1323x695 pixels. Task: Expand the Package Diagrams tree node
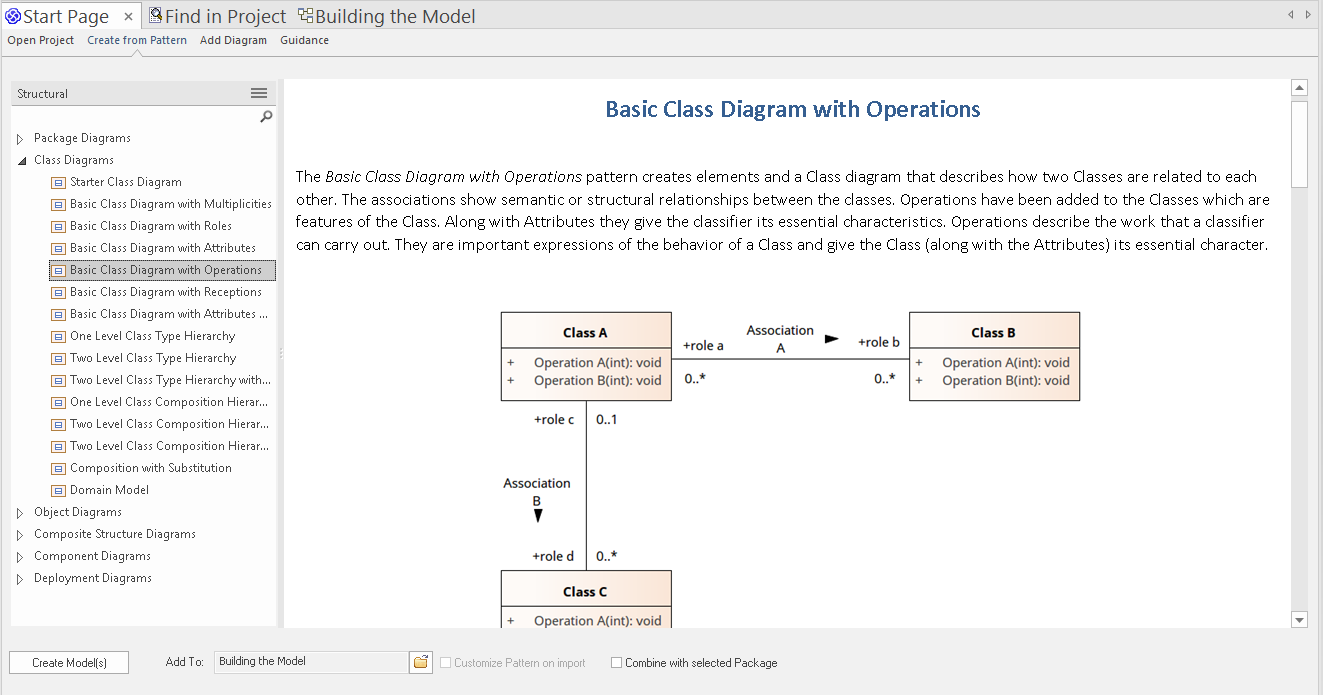[x=20, y=138]
